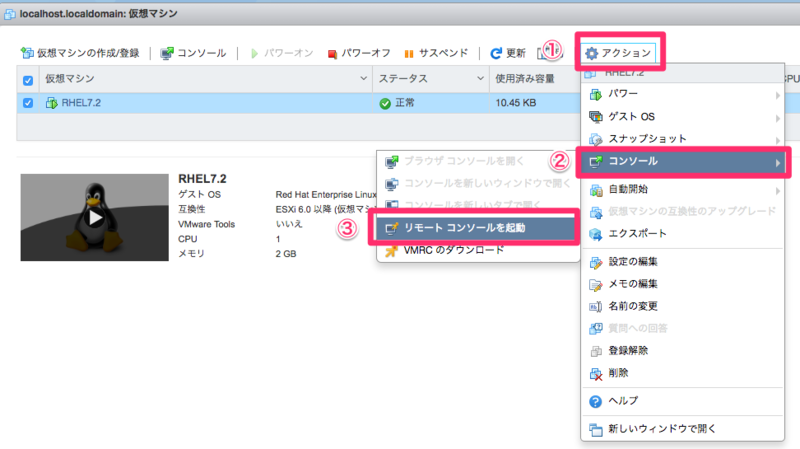Click the RHEL7.2 VM icon in table row
800x449 pixels.
coord(52,103)
